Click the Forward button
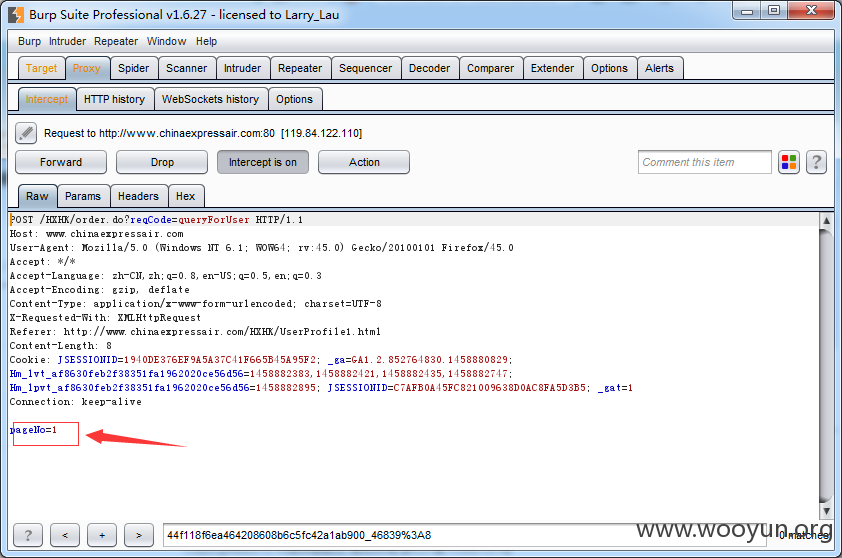The height and width of the screenshot is (558, 842). 61,162
